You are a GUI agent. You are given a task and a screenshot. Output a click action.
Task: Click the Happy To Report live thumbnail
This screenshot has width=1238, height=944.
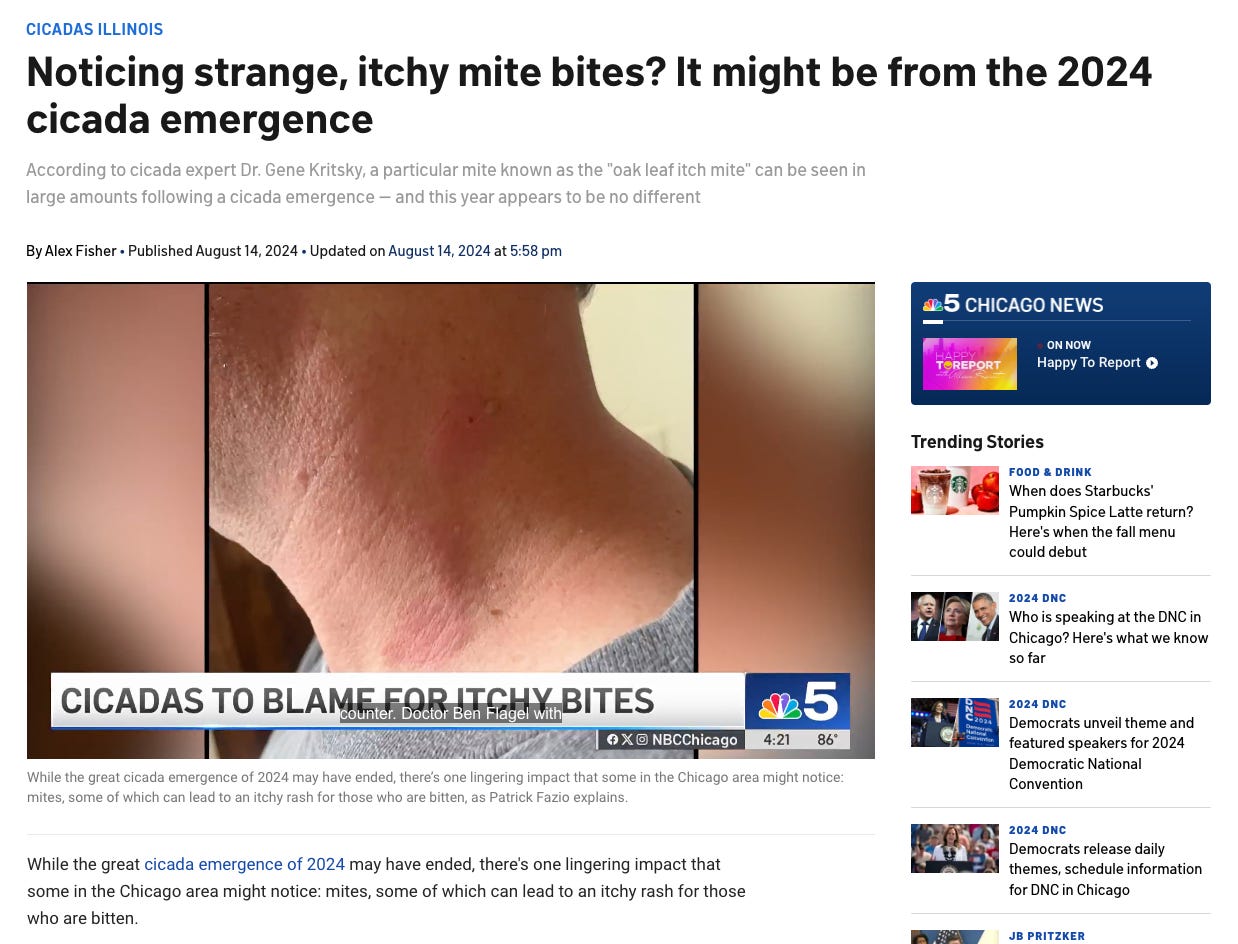tap(970, 364)
